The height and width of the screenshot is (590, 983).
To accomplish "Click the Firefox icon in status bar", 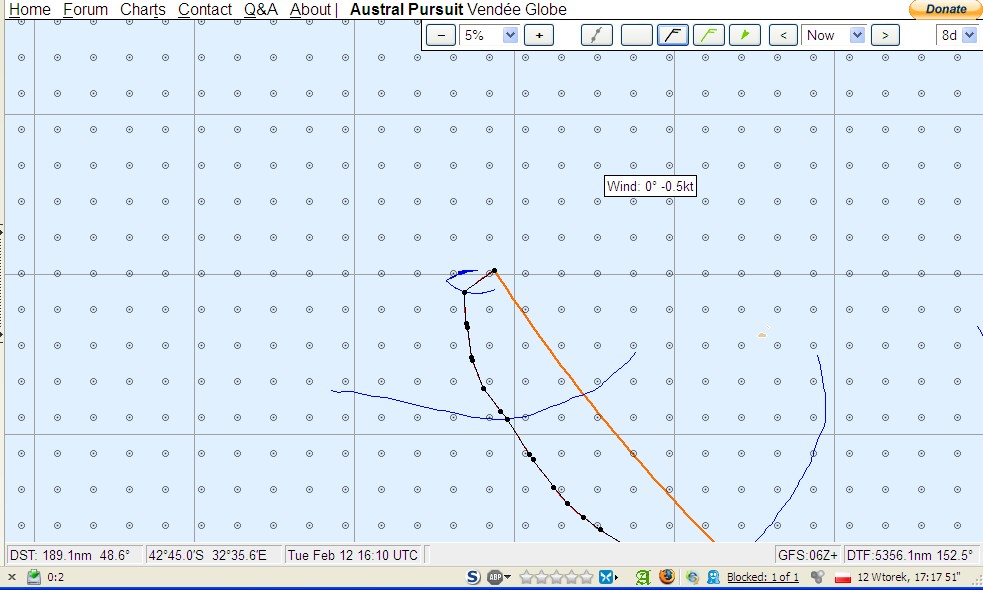I will [667, 577].
